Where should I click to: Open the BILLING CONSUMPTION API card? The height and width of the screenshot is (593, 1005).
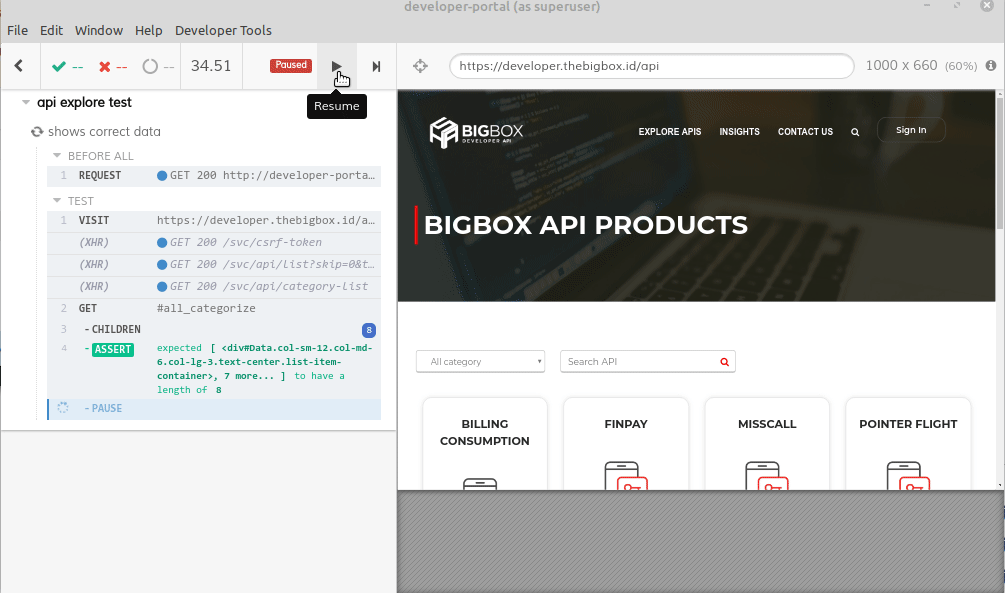tap(485, 444)
